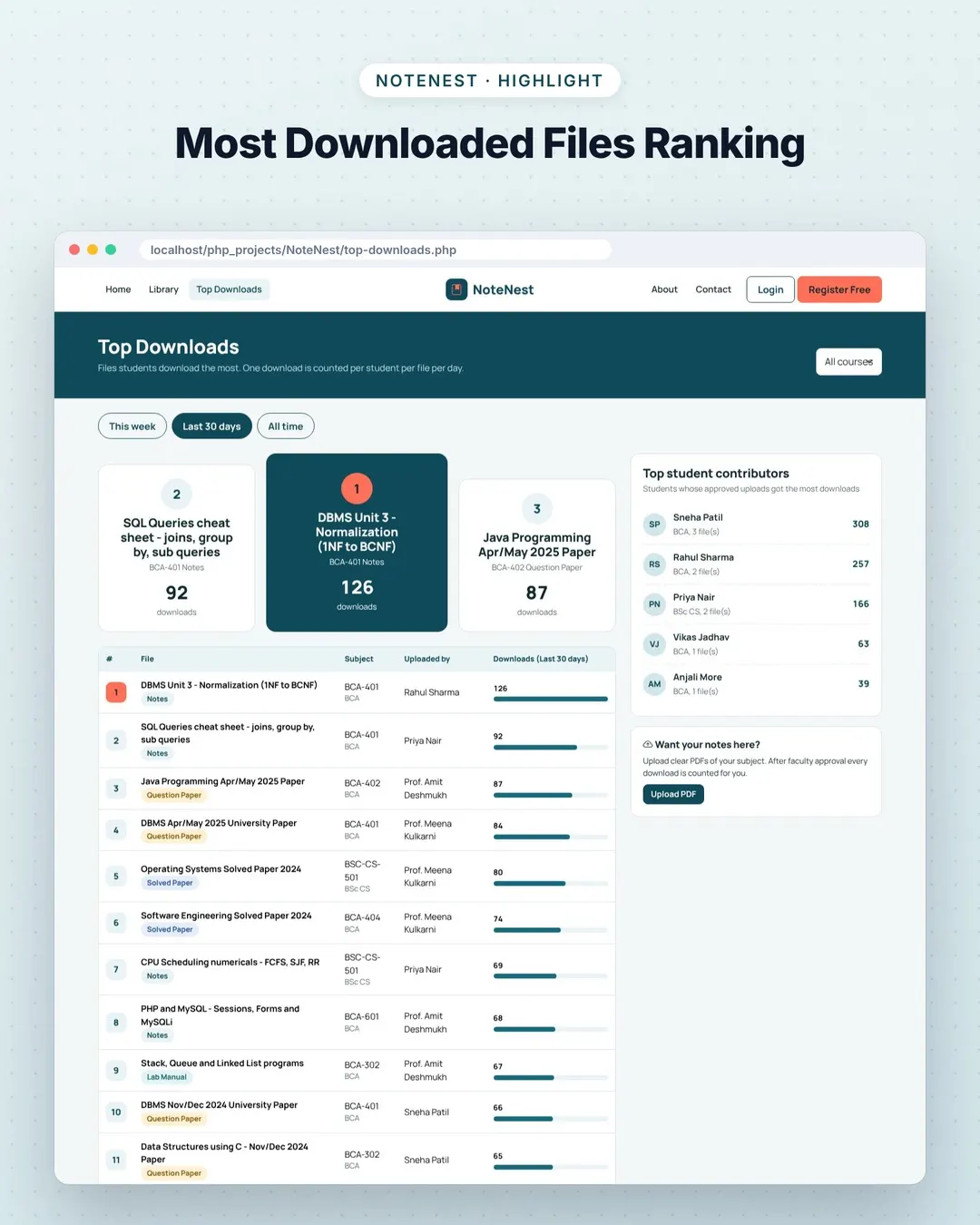
Task: Click Sneha Patil's 308 downloads count
Action: [860, 524]
